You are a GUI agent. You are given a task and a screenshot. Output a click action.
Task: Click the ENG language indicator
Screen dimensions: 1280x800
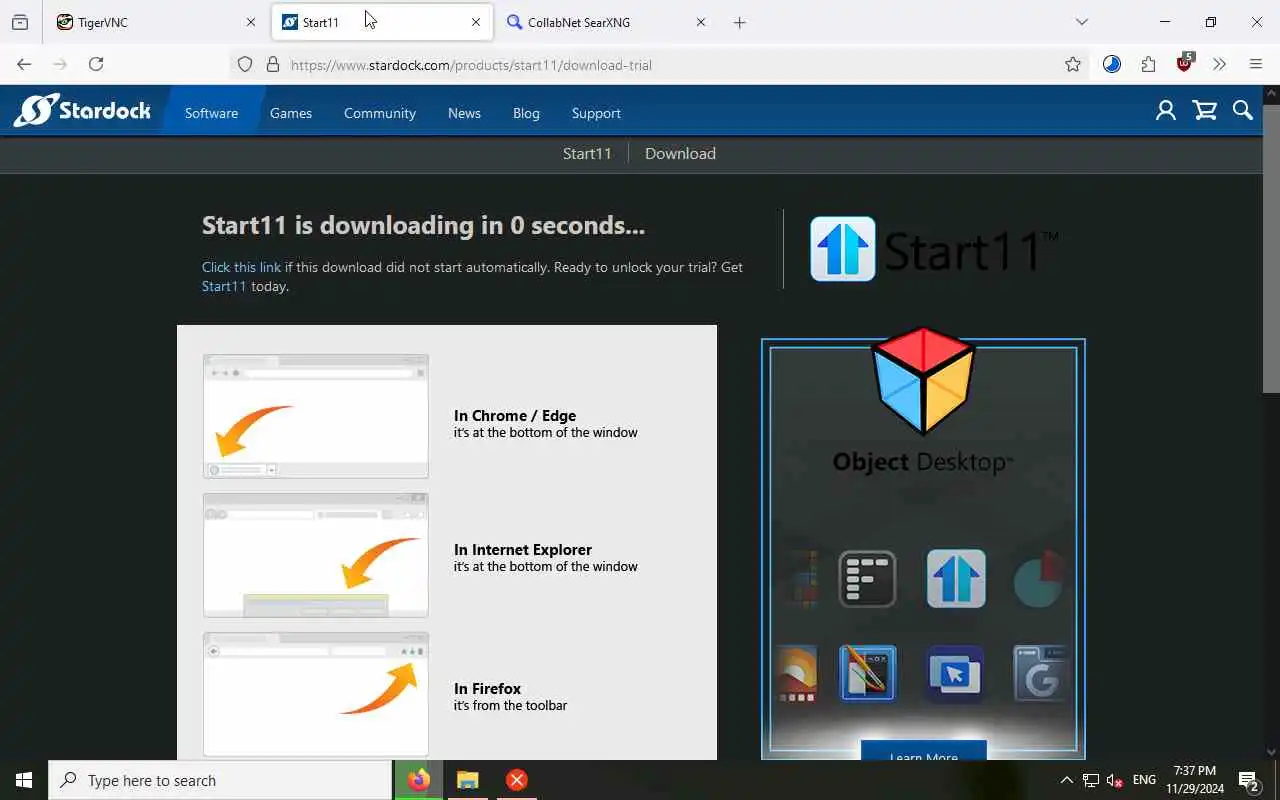click(x=1144, y=780)
